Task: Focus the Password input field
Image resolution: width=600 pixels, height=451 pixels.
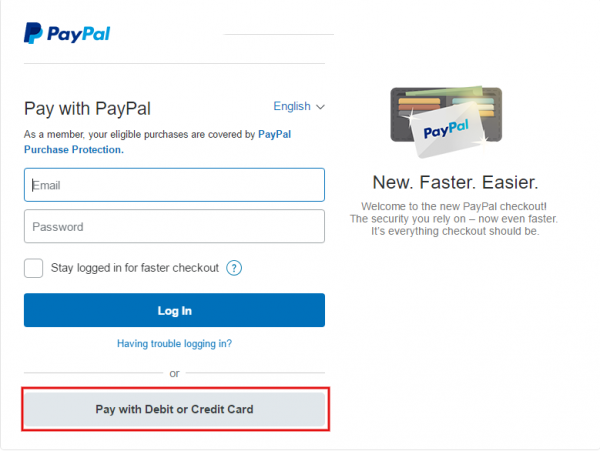Action: tap(174, 226)
